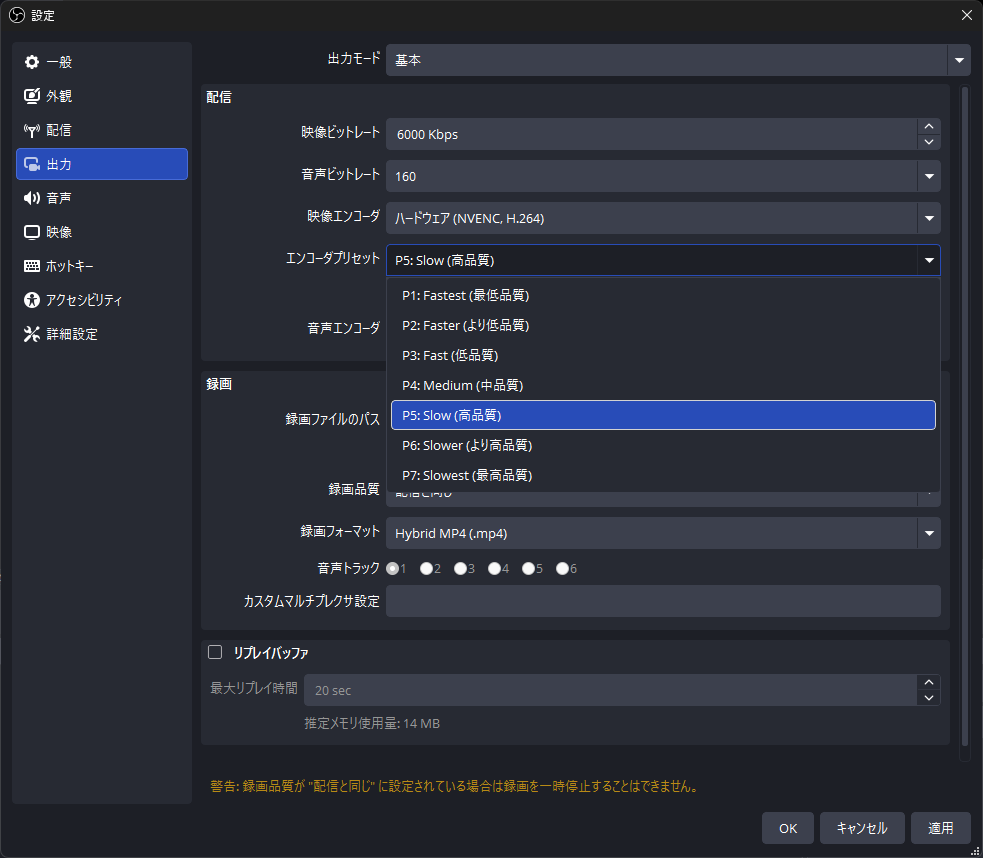
Task: Open the 一般 settings gear icon
Action: [31, 62]
